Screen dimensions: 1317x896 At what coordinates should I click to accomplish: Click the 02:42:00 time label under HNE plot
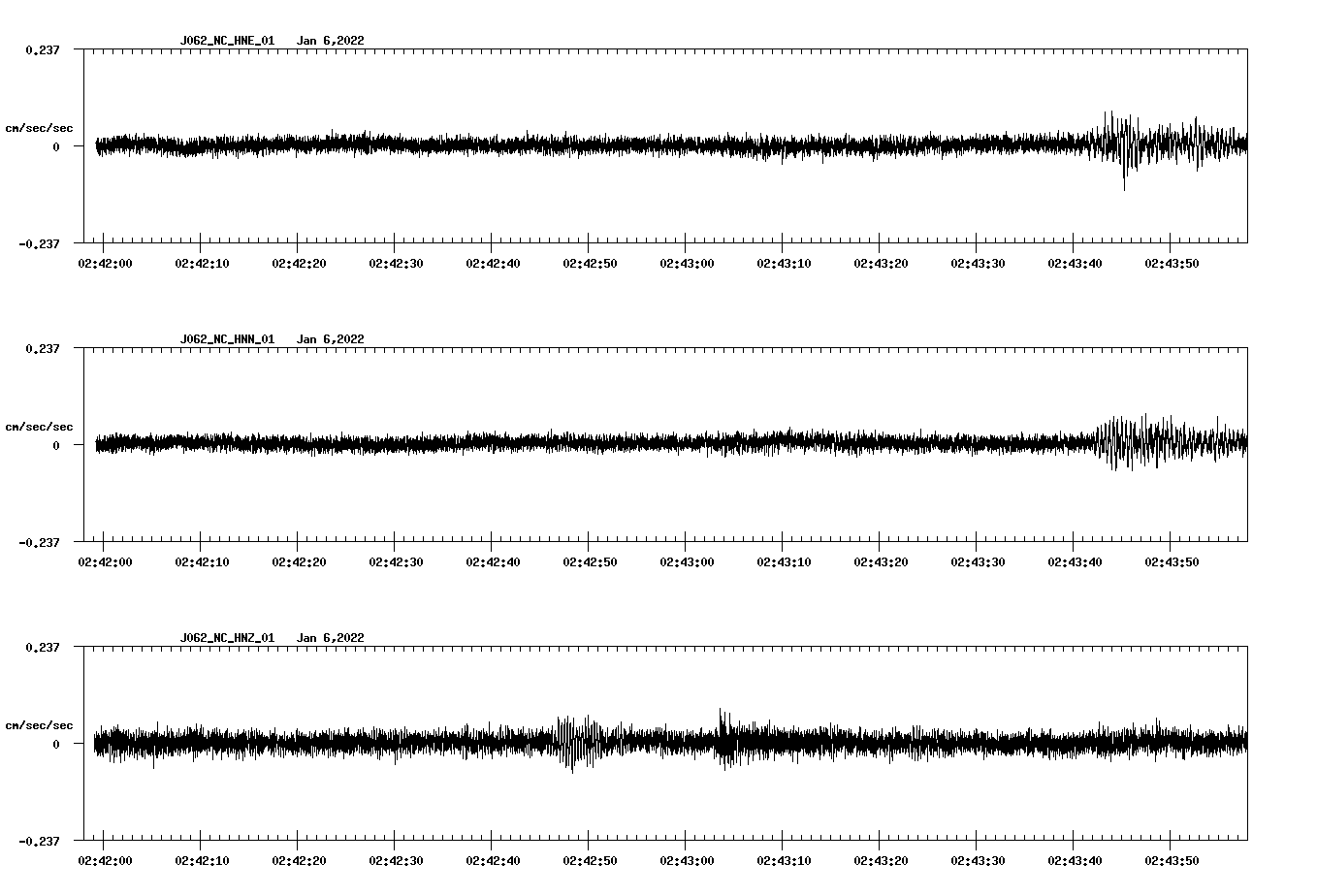point(105,263)
